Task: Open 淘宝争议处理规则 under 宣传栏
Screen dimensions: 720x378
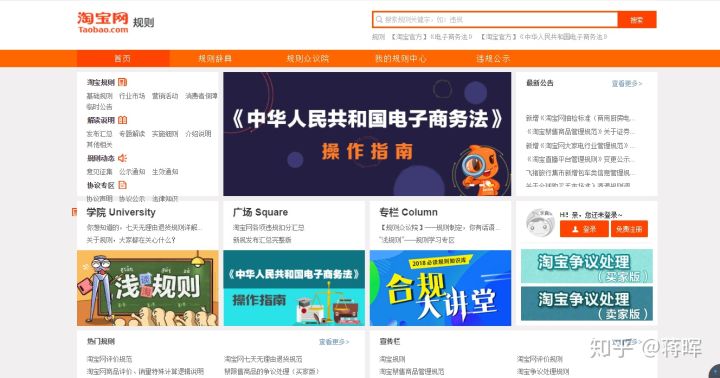Action: click(x=543, y=371)
